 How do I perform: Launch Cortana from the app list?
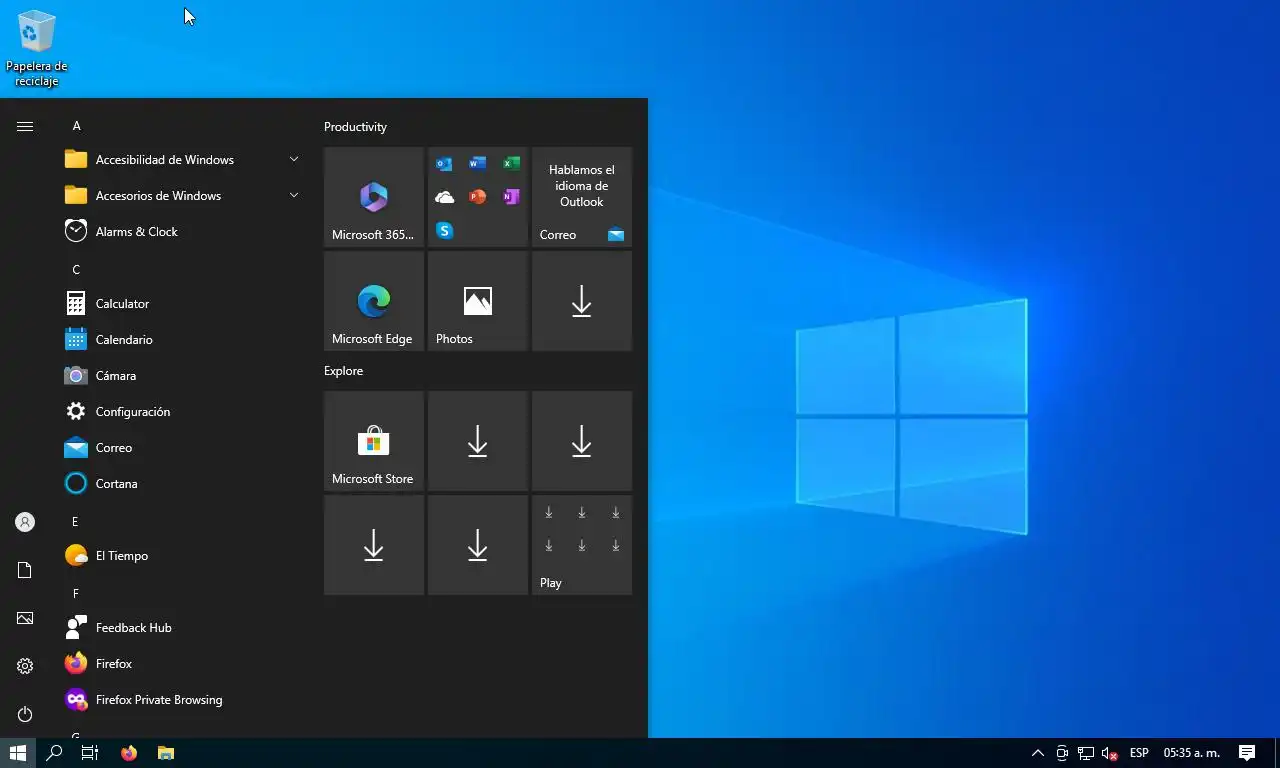click(x=183, y=483)
